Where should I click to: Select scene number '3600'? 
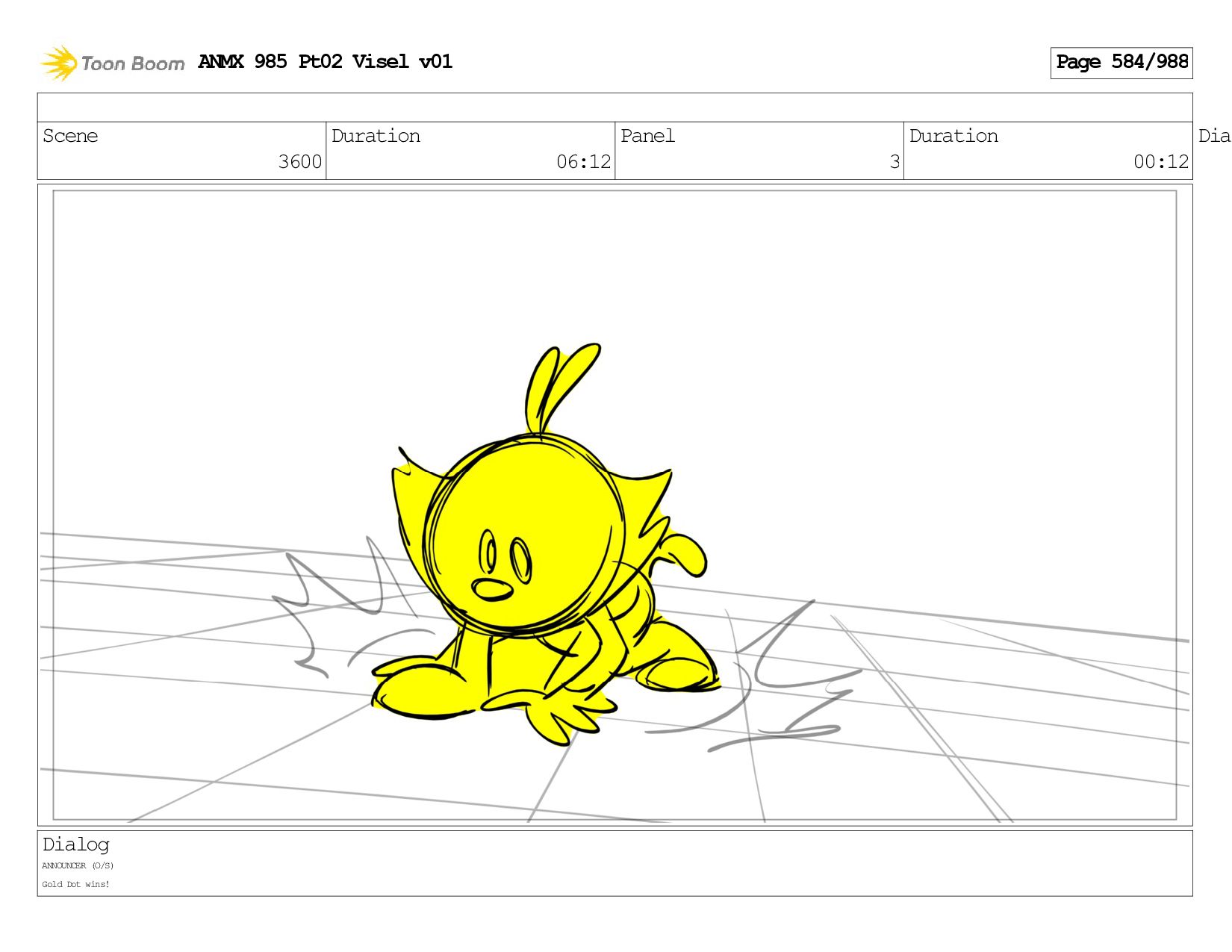pyautogui.click(x=299, y=162)
